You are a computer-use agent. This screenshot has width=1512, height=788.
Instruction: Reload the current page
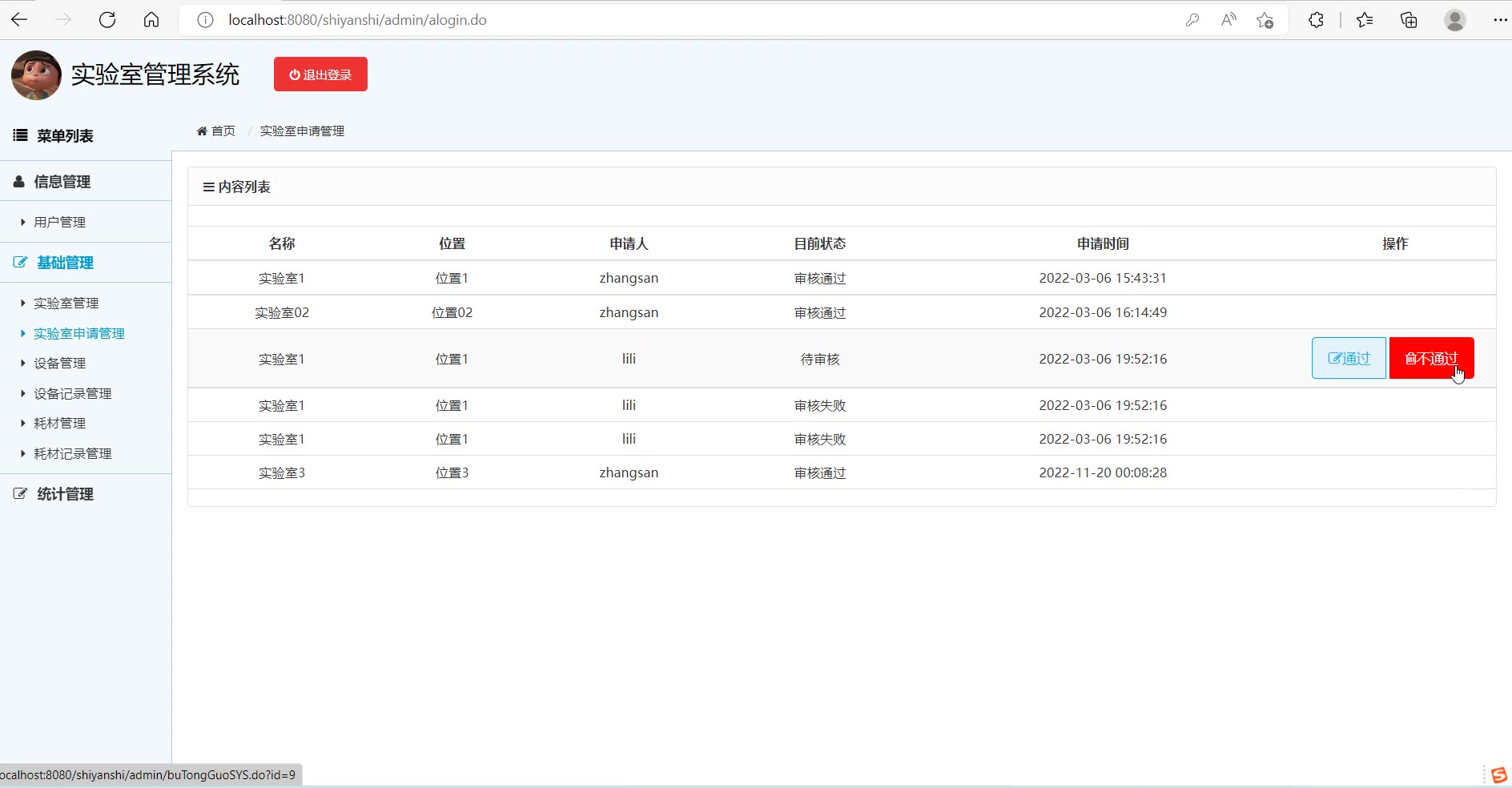coord(107,20)
